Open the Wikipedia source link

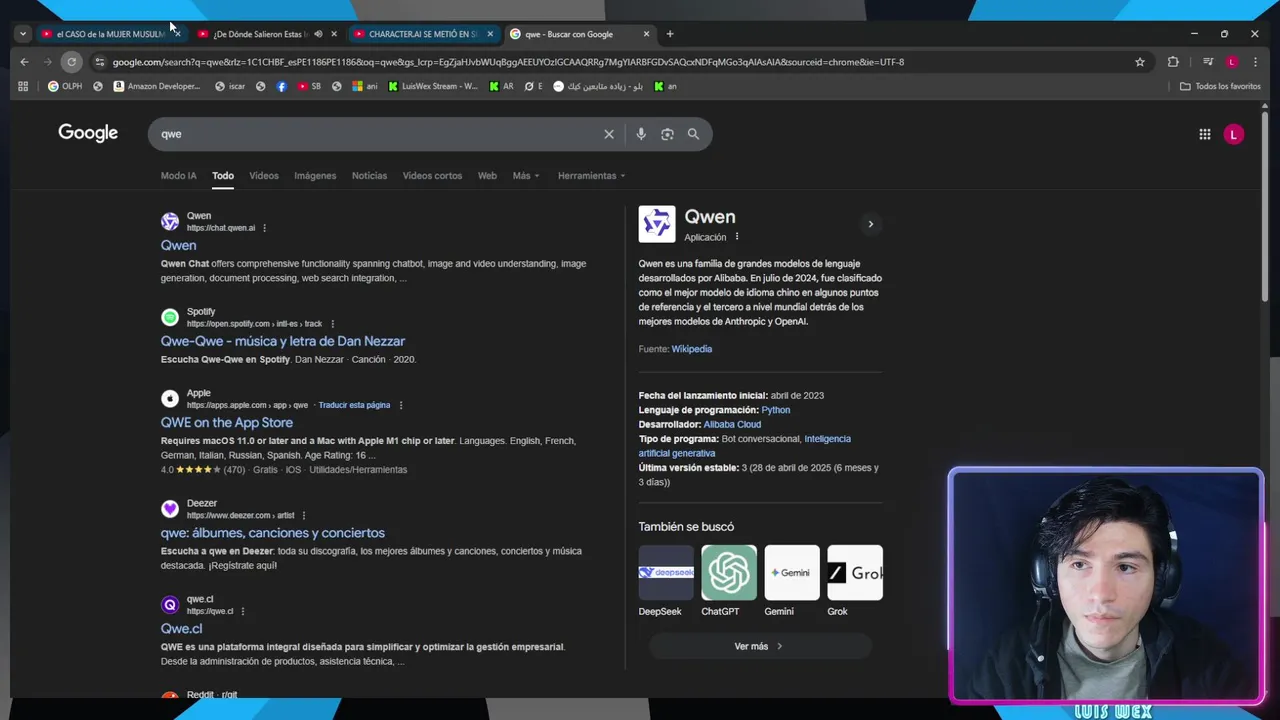[x=692, y=349]
